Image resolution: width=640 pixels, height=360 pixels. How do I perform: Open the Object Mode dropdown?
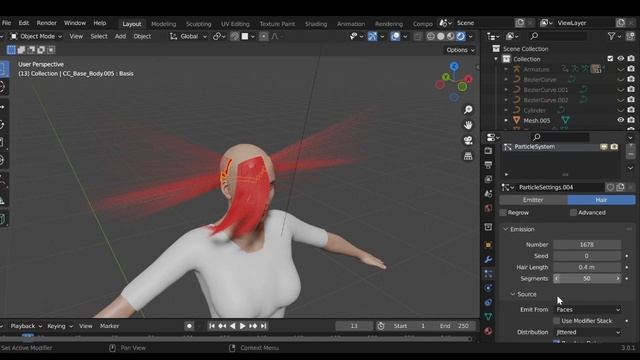click(36, 36)
